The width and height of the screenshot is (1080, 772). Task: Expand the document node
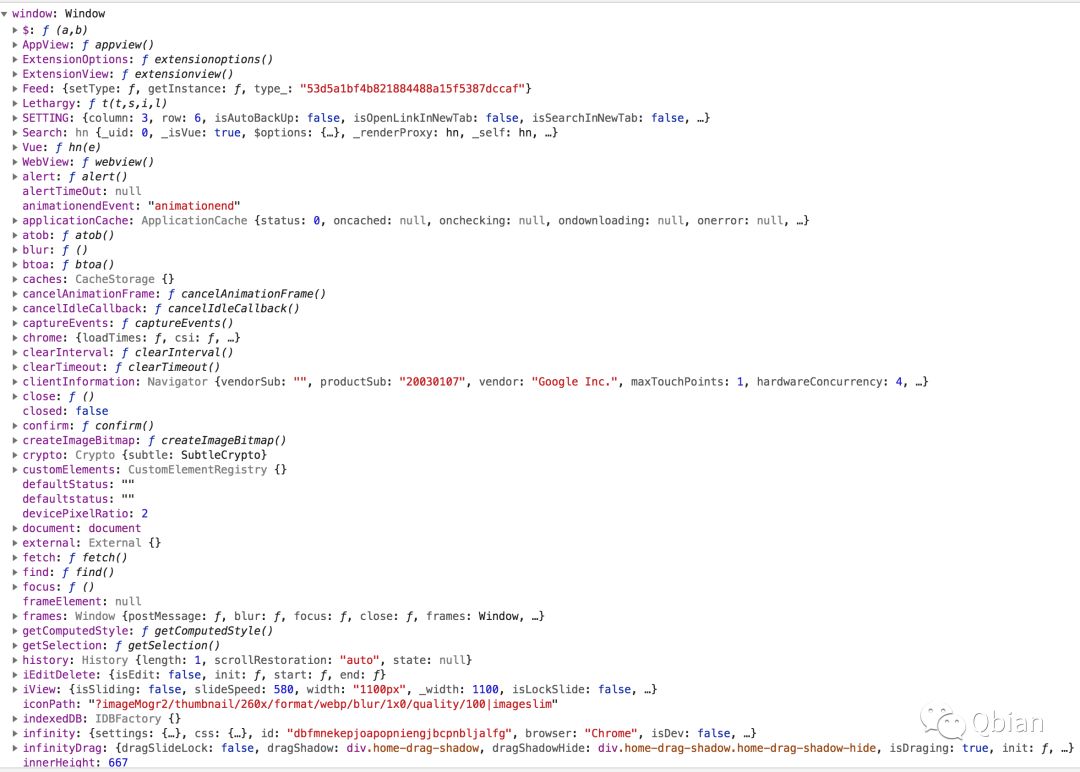(14, 528)
